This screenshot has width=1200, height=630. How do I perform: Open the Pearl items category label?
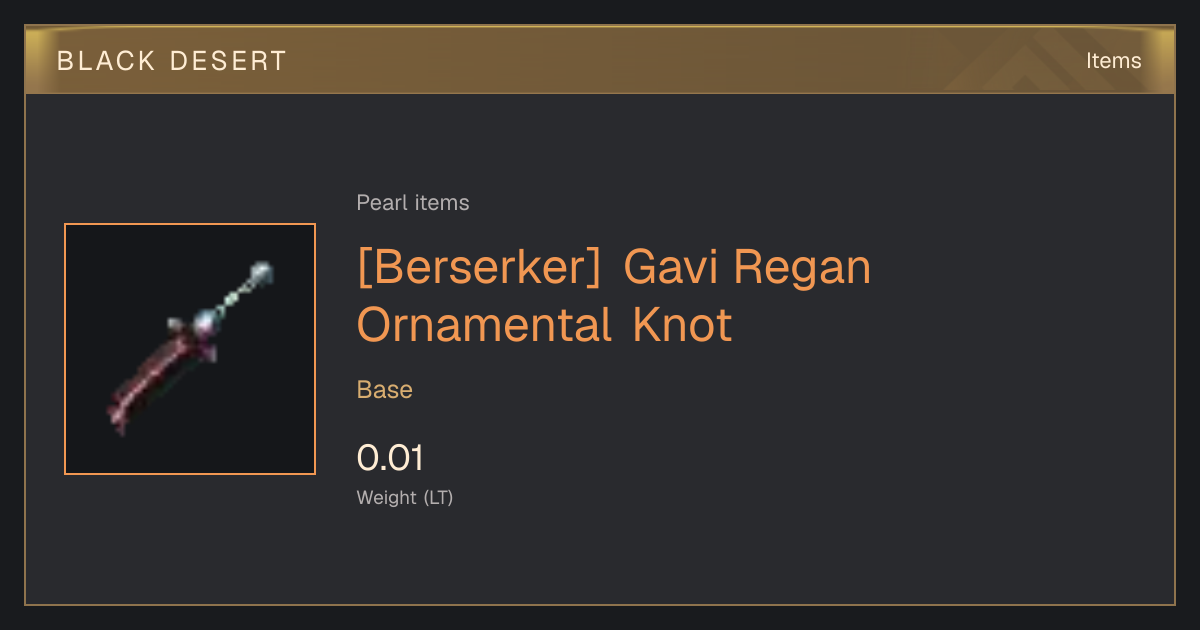click(413, 203)
